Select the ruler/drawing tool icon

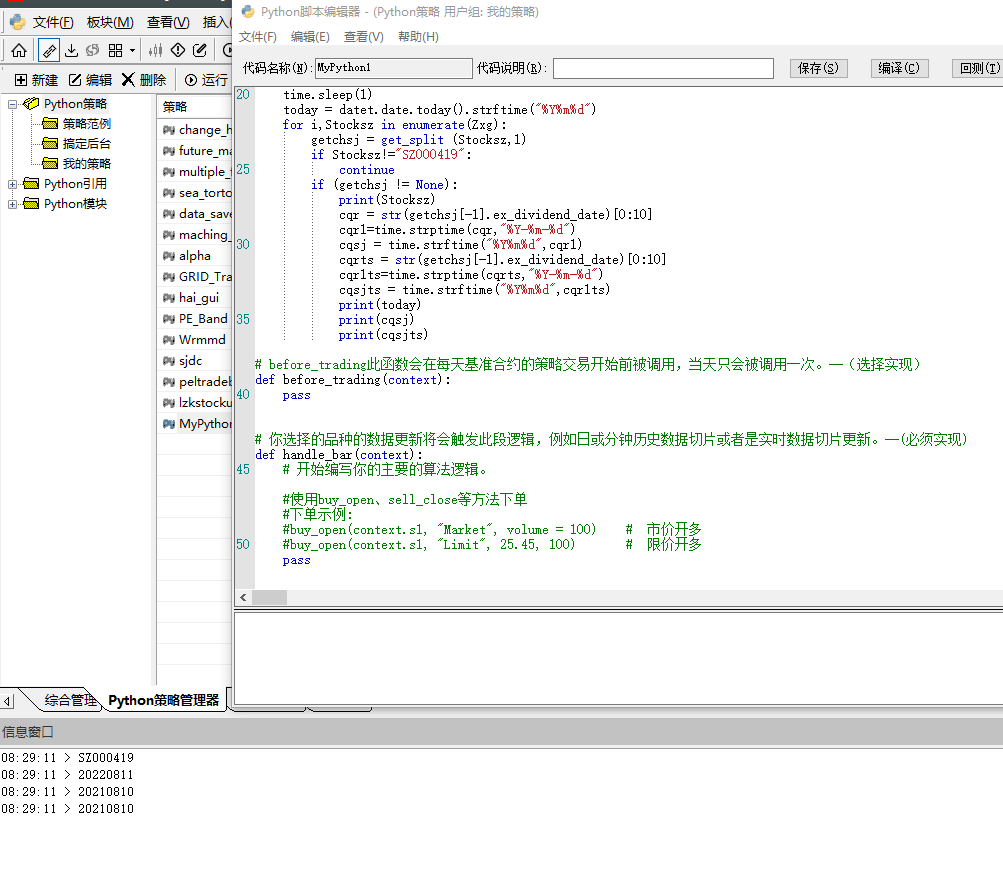click(x=49, y=50)
